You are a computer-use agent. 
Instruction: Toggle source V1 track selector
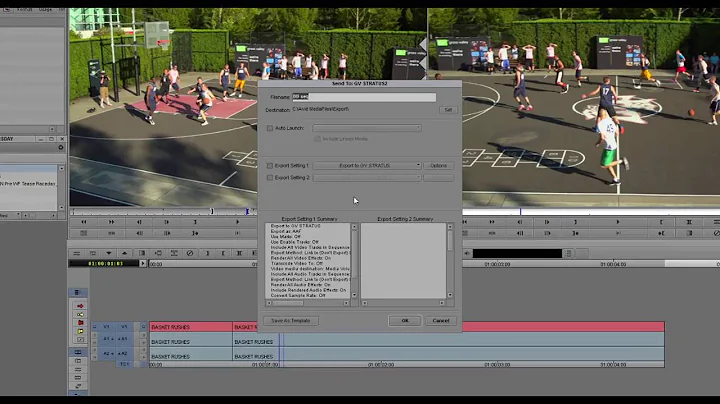click(x=106, y=327)
